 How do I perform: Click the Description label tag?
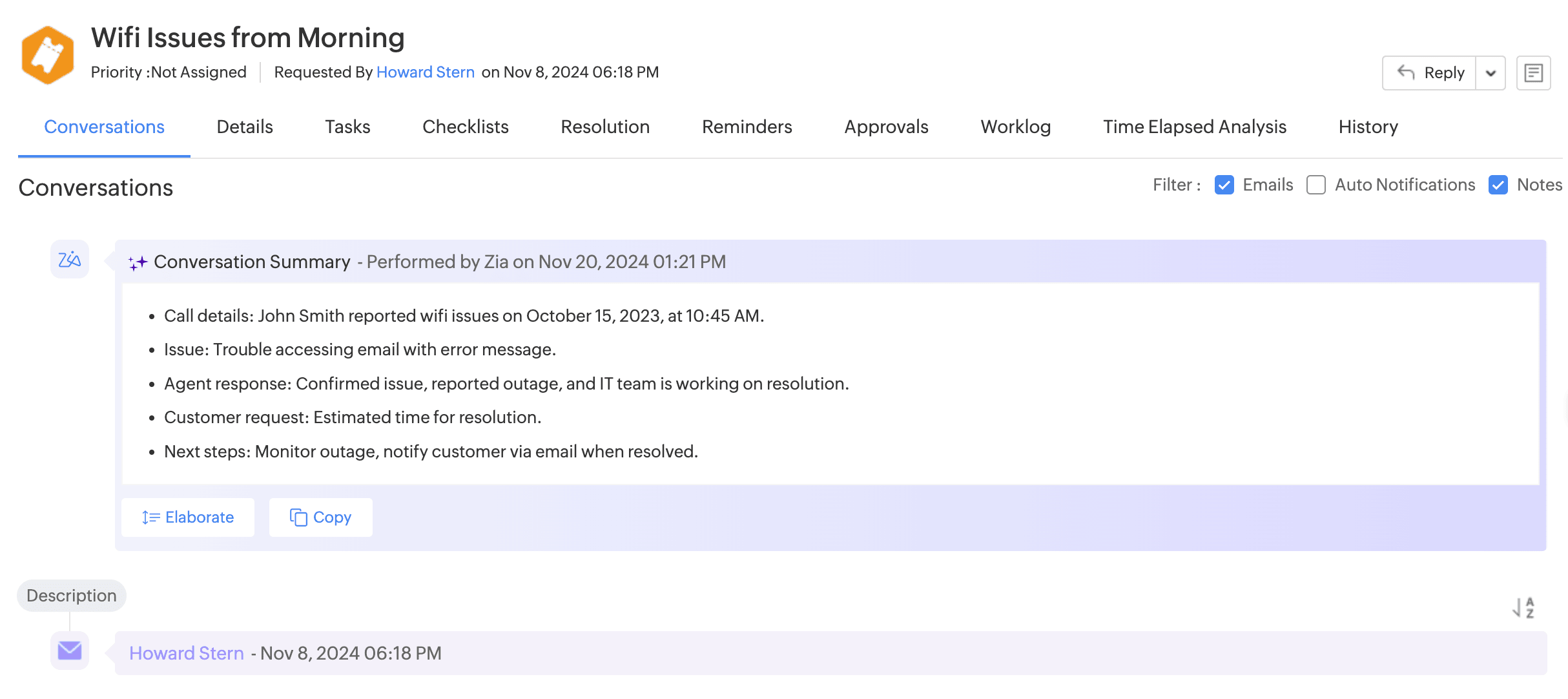(x=72, y=596)
